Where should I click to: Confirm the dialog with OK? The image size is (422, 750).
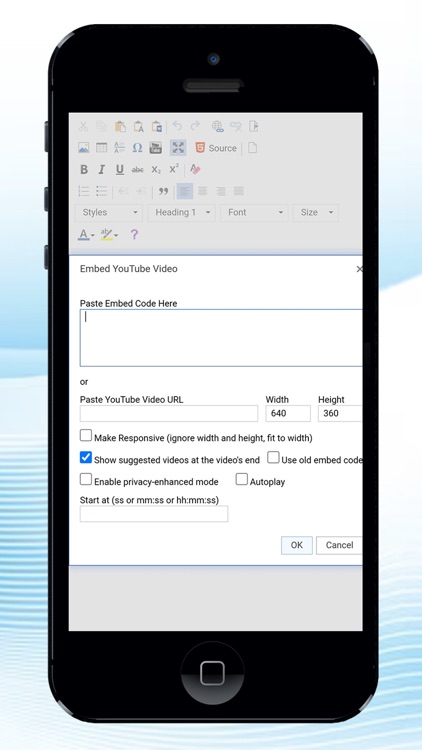tap(297, 545)
